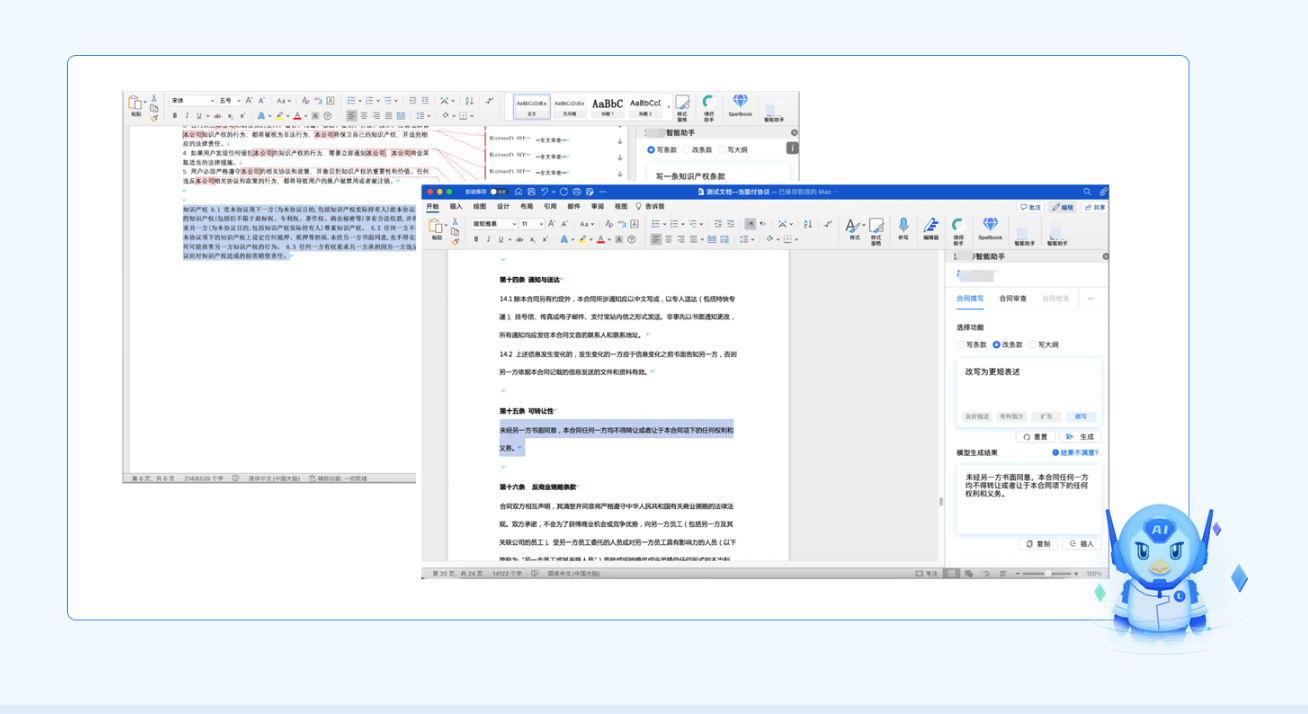Viewport: 1308px width, 714px height.
Task: Close the front 智能助手 panel
Action: coord(1104,256)
